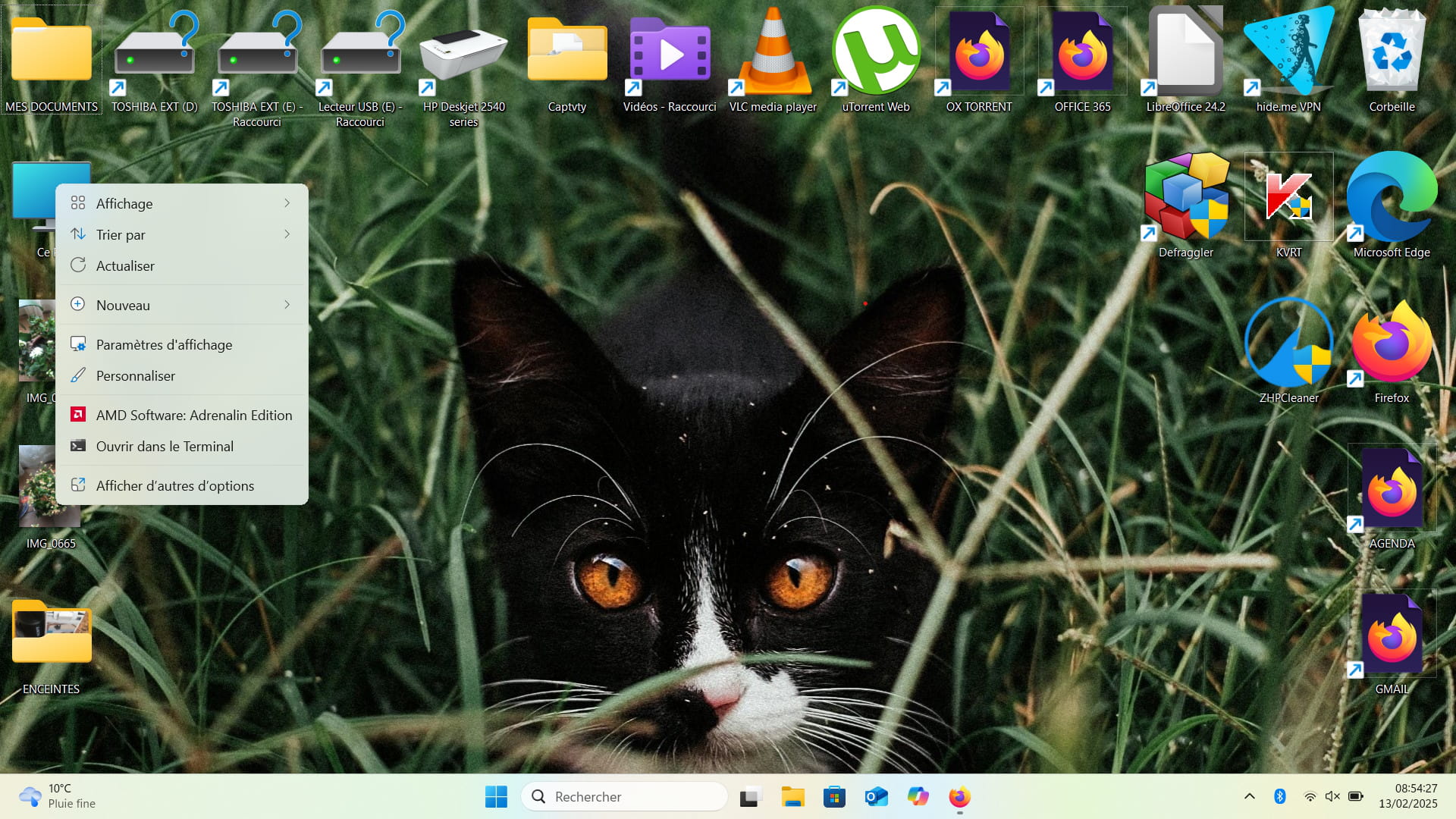
Task: Select the GMAIL shortcut icon
Action: point(1392,633)
